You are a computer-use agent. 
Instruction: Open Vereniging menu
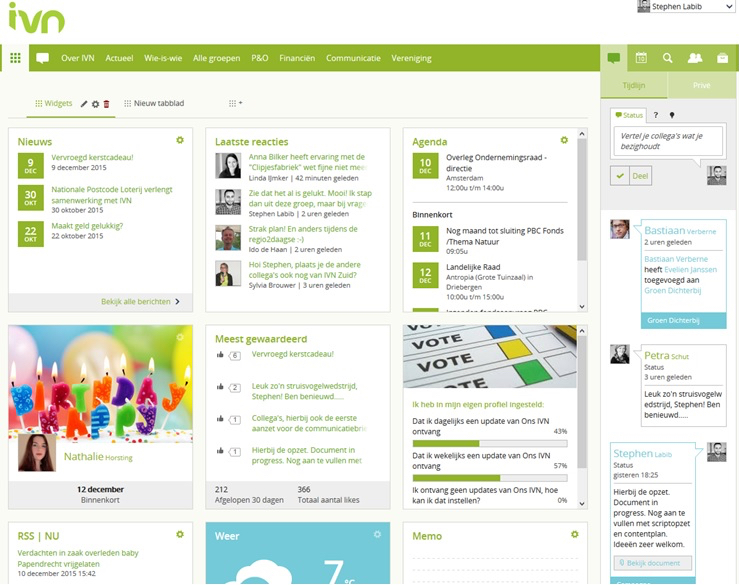click(411, 58)
